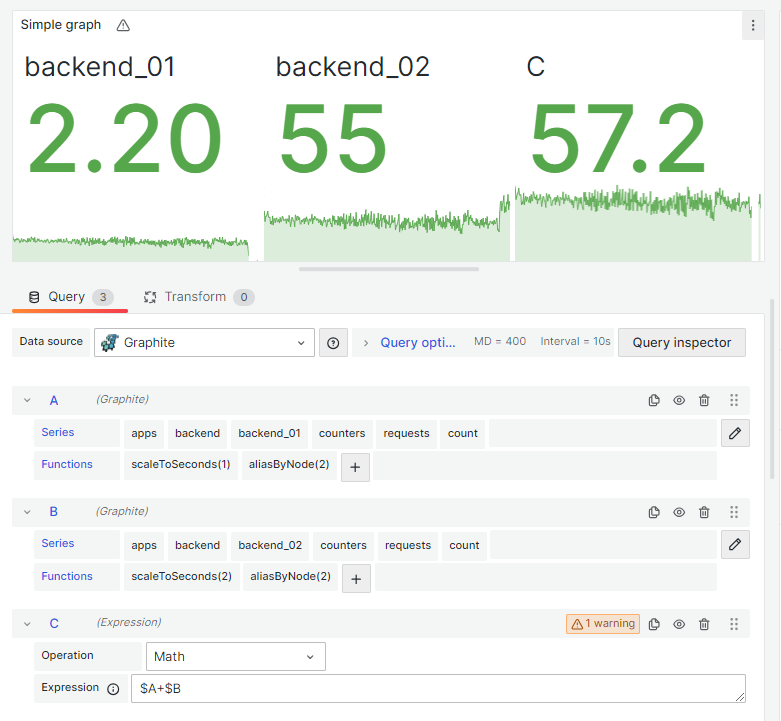Toggle visibility of expression C
The width and height of the screenshot is (781, 721).
click(679, 624)
